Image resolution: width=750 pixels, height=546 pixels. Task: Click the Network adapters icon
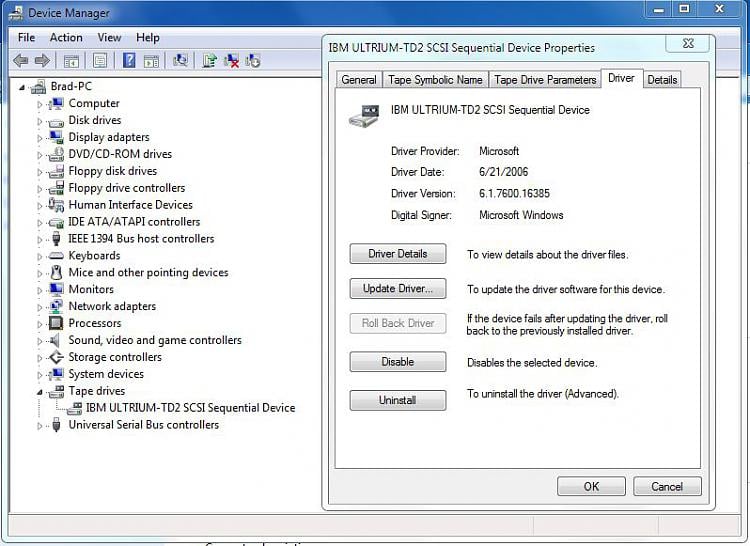[56, 306]
